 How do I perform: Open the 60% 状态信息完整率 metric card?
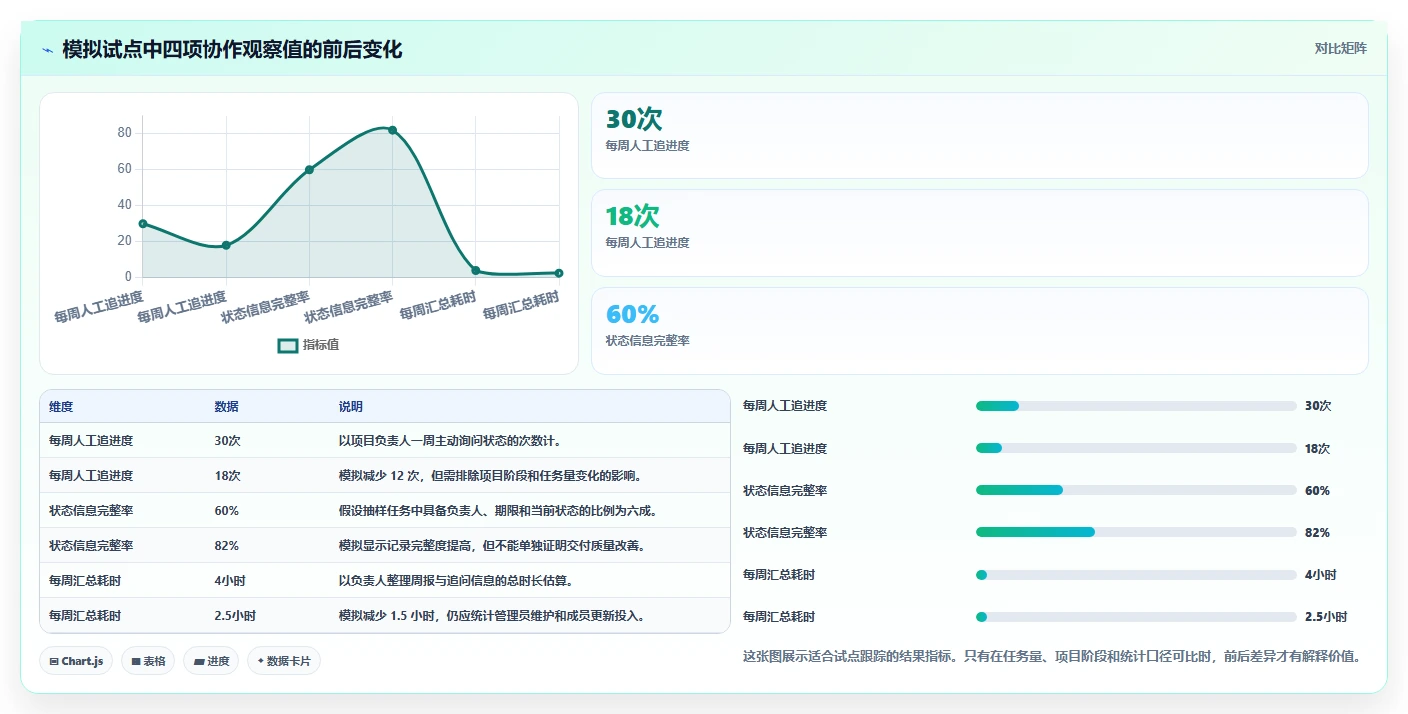pos(979,331)
